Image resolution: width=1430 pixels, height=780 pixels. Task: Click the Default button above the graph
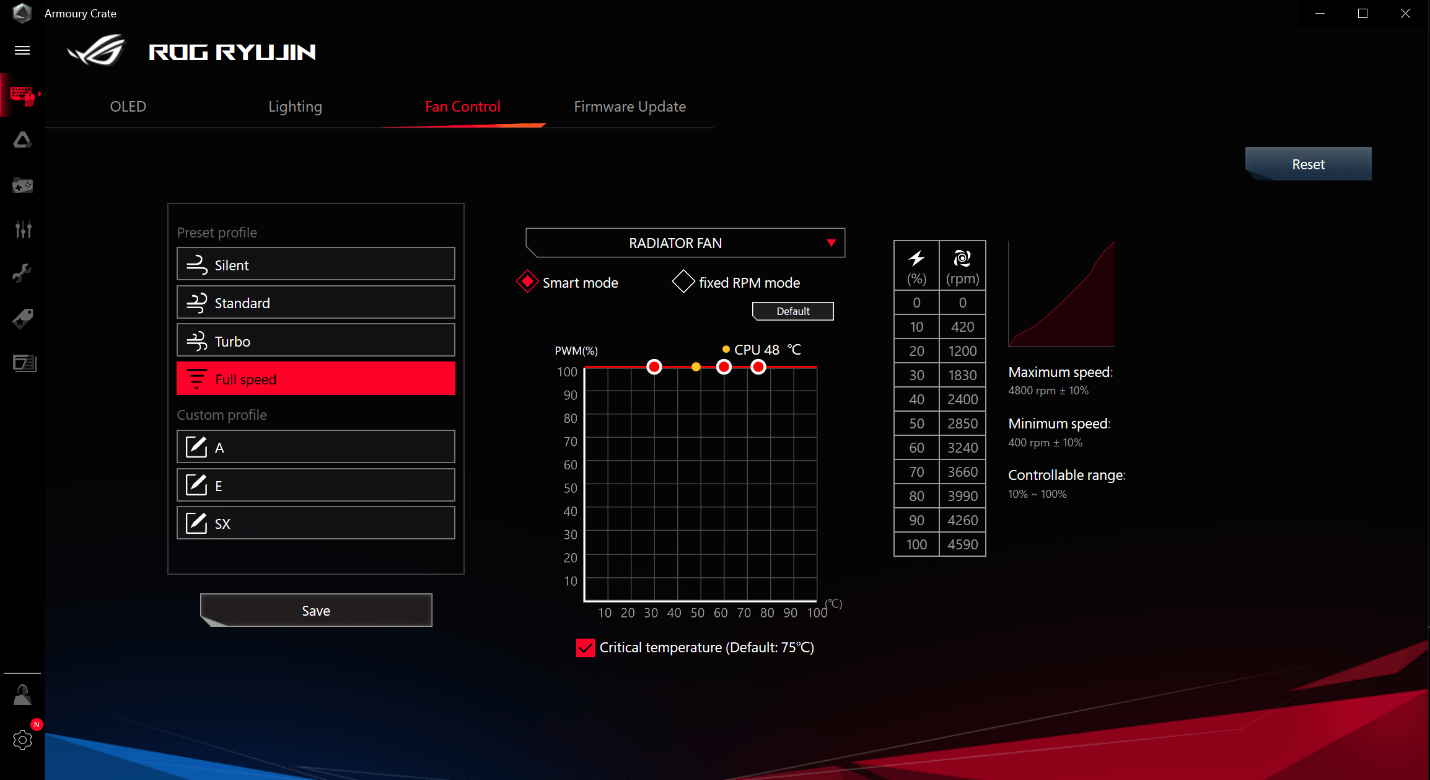click(793, 311)
